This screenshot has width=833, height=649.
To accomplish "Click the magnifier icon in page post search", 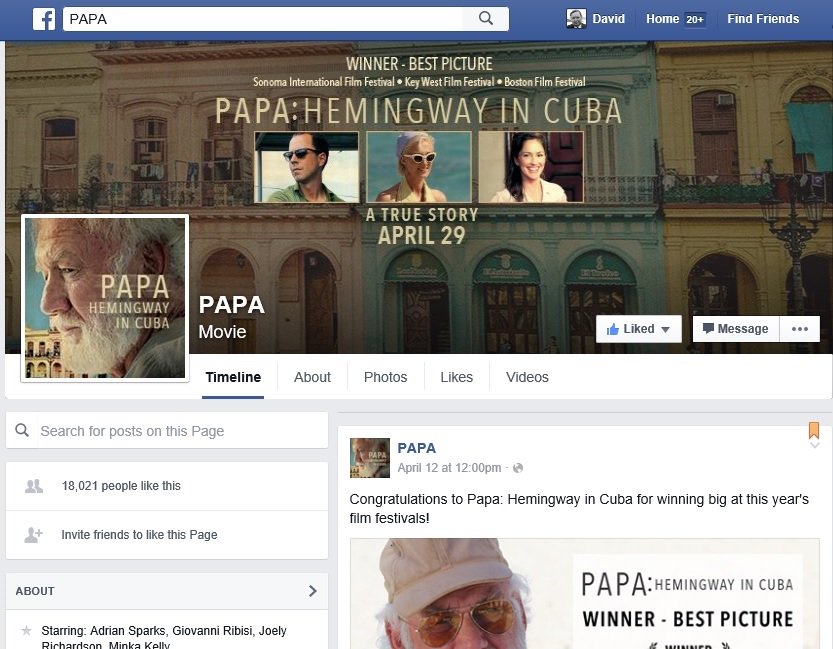I will tap(22, 430).
